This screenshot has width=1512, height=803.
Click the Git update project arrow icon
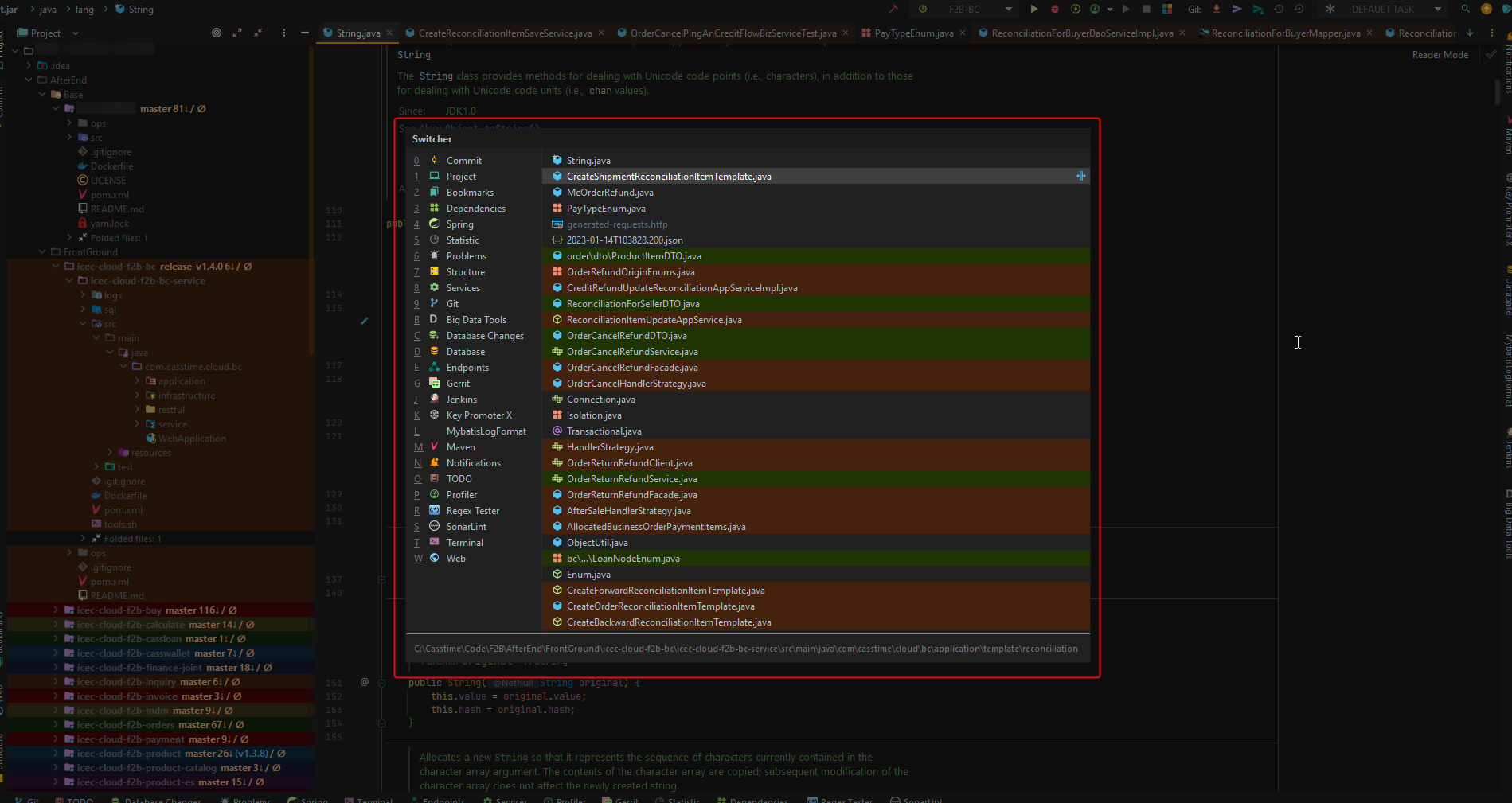[x=1217, y=9]
